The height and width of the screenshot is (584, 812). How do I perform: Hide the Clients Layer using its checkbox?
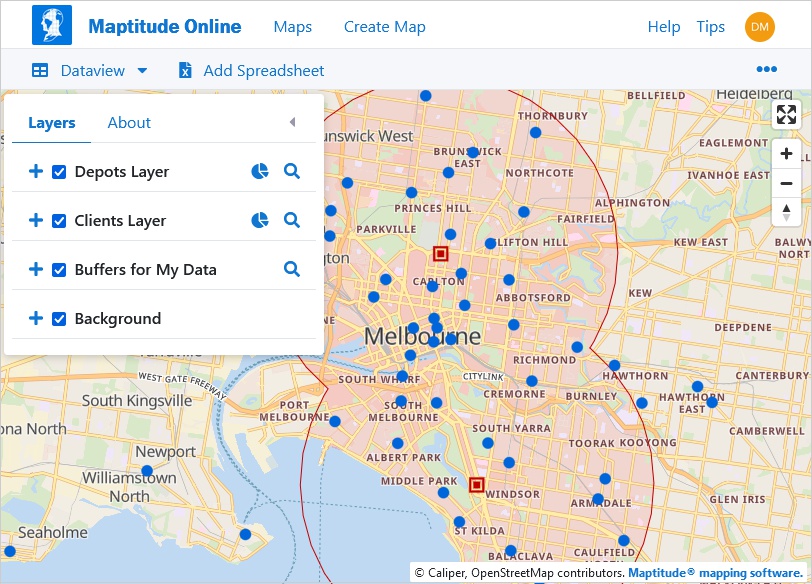(x=59, y=221)
